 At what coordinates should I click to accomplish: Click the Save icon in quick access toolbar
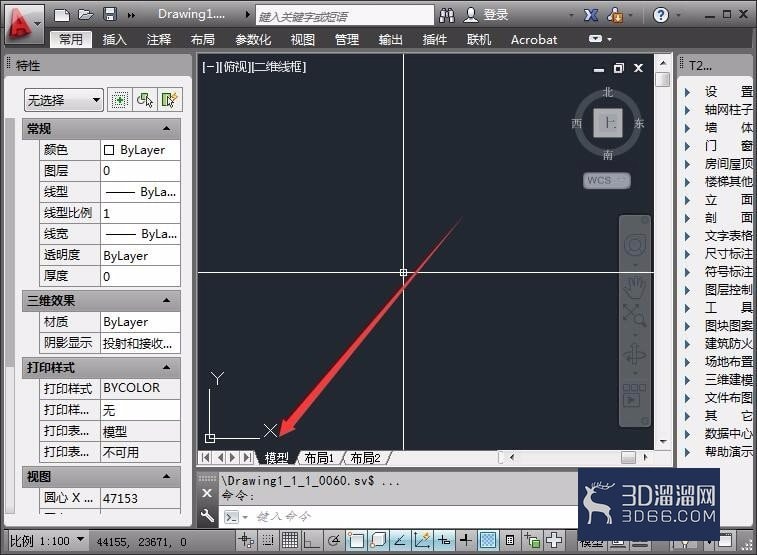click(110, 14)
